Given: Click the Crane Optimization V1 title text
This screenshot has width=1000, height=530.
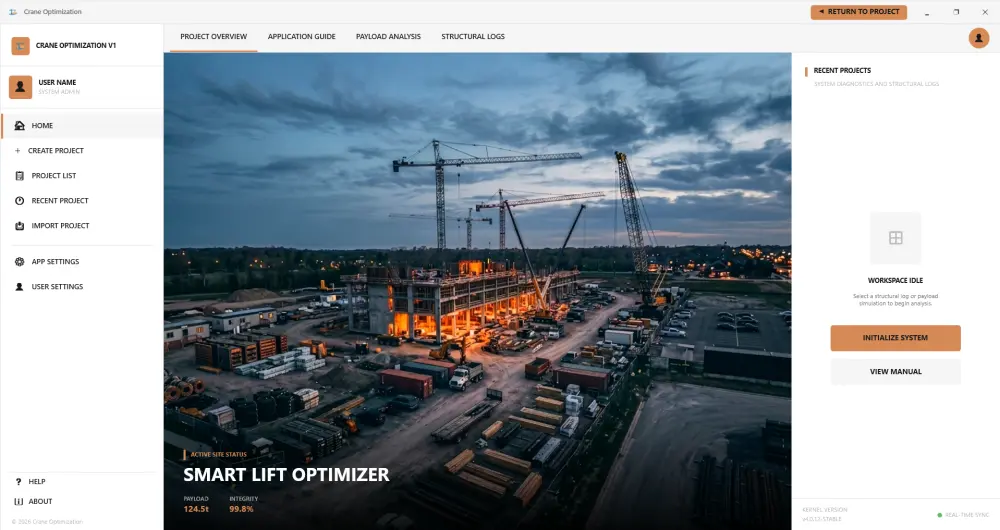Looking at the screenshot, I should (x=76, y=46).
